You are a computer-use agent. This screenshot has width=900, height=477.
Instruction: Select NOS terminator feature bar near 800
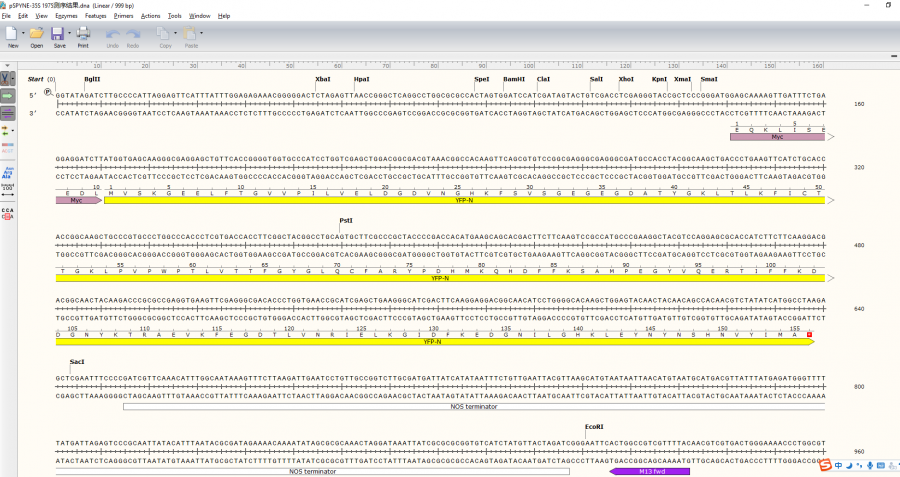tap(474, 406)
